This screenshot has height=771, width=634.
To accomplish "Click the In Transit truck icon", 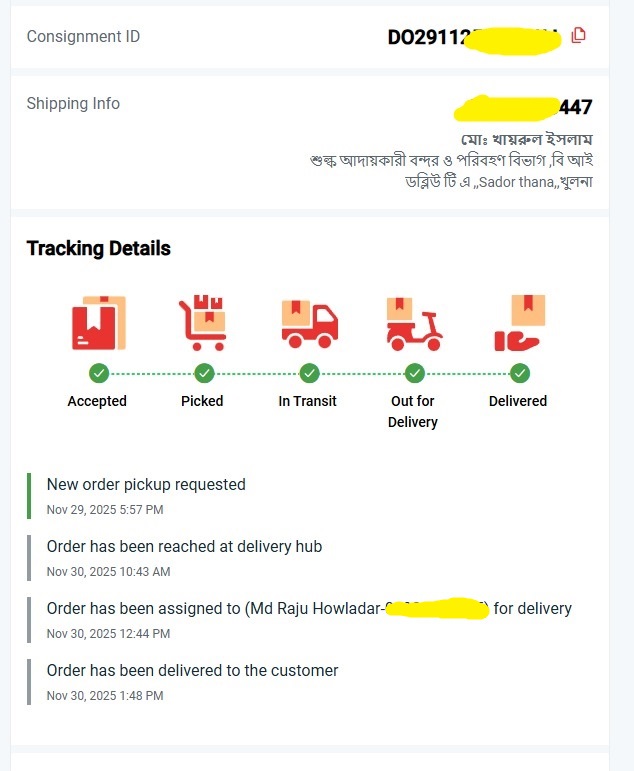I will click(x=309, y=323).
